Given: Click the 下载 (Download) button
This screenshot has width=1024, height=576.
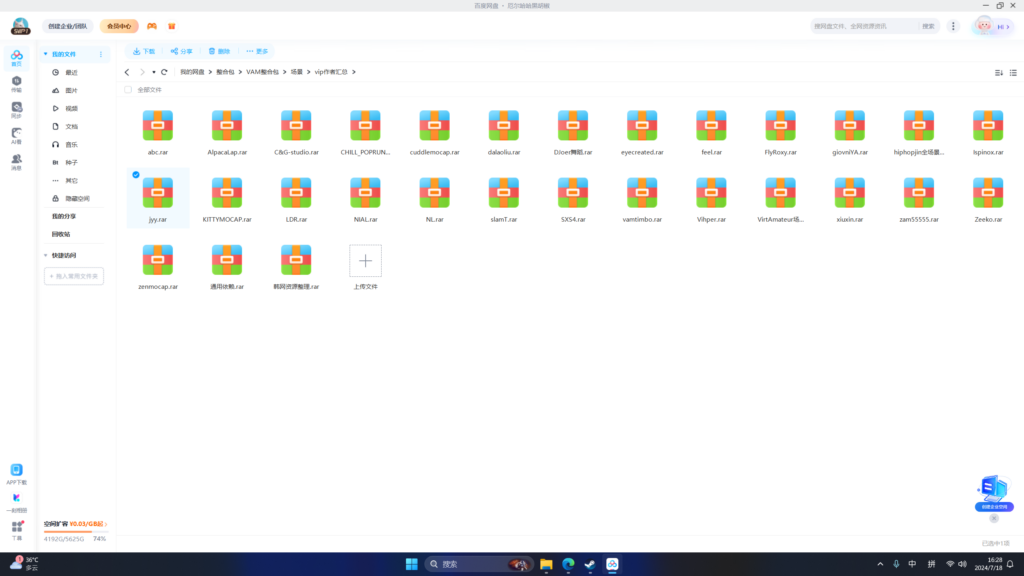Looking at the screenshot, I should tap(145, 51).
